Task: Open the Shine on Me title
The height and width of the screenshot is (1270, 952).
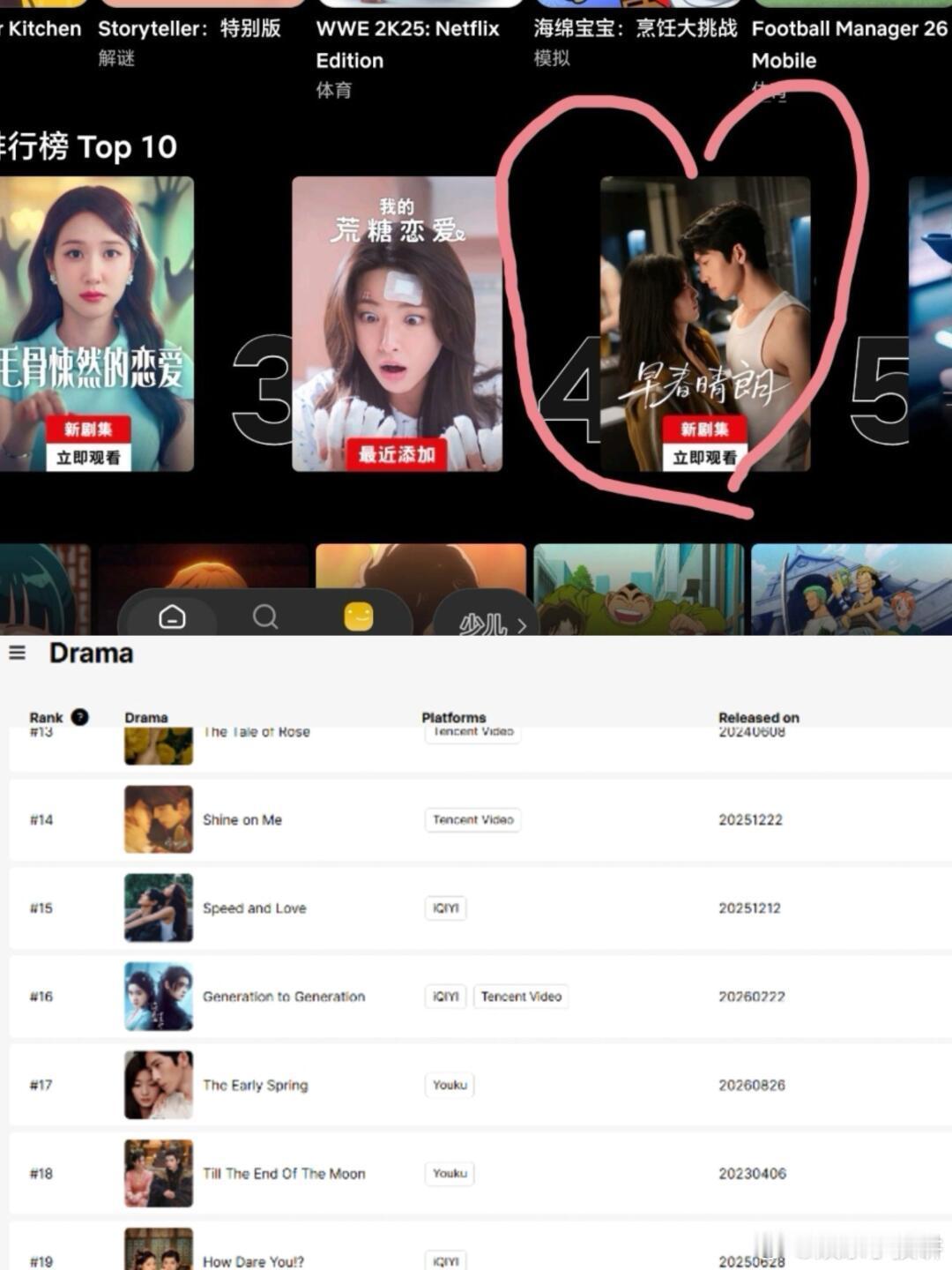Action: [242, 819]
